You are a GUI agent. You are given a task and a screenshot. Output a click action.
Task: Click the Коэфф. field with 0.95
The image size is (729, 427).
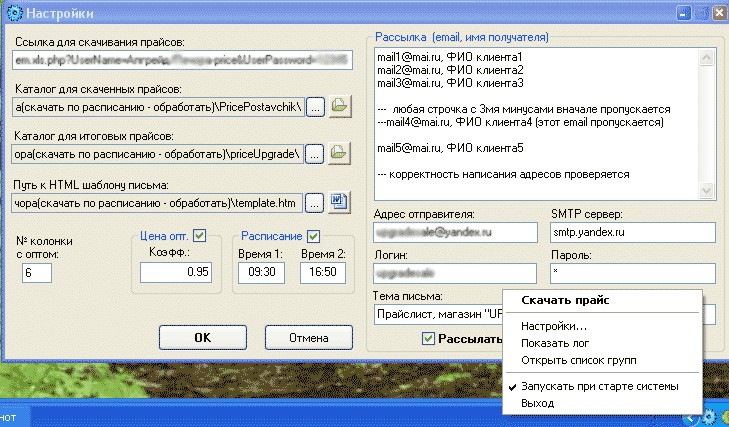tap(176, 272)
